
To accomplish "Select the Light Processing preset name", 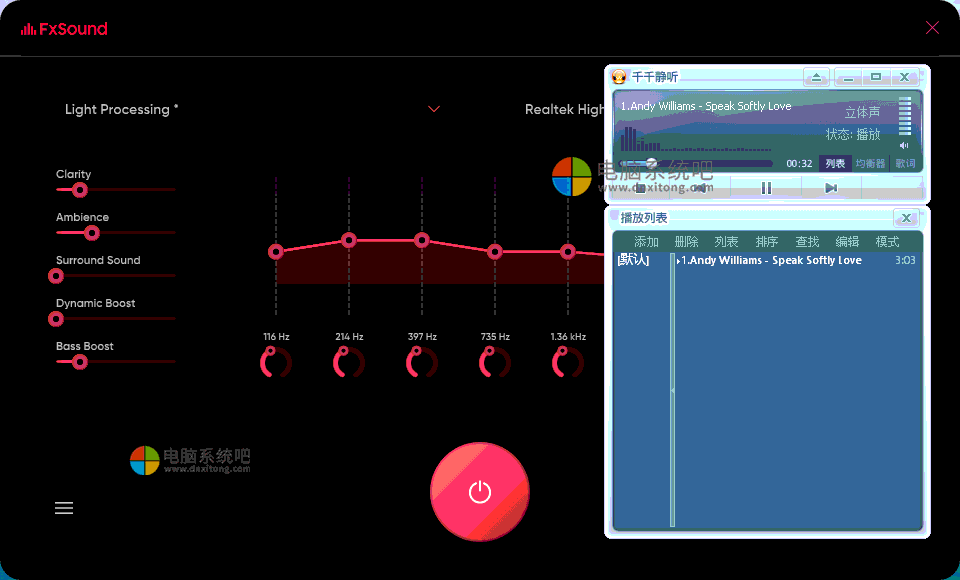I will (x=121, y=110).
